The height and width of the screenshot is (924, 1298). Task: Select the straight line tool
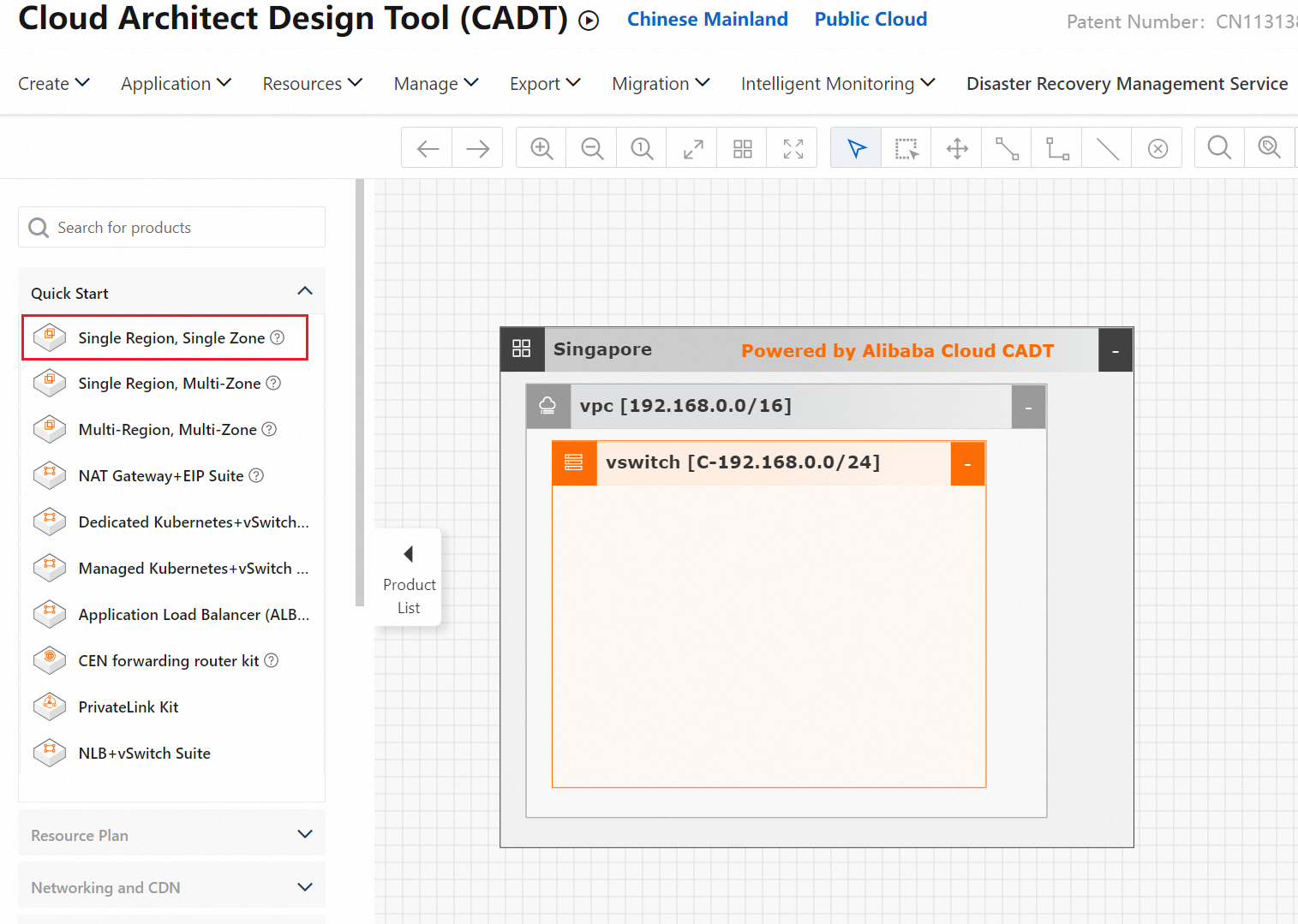pyautogui.click(x=1107, y=148)
